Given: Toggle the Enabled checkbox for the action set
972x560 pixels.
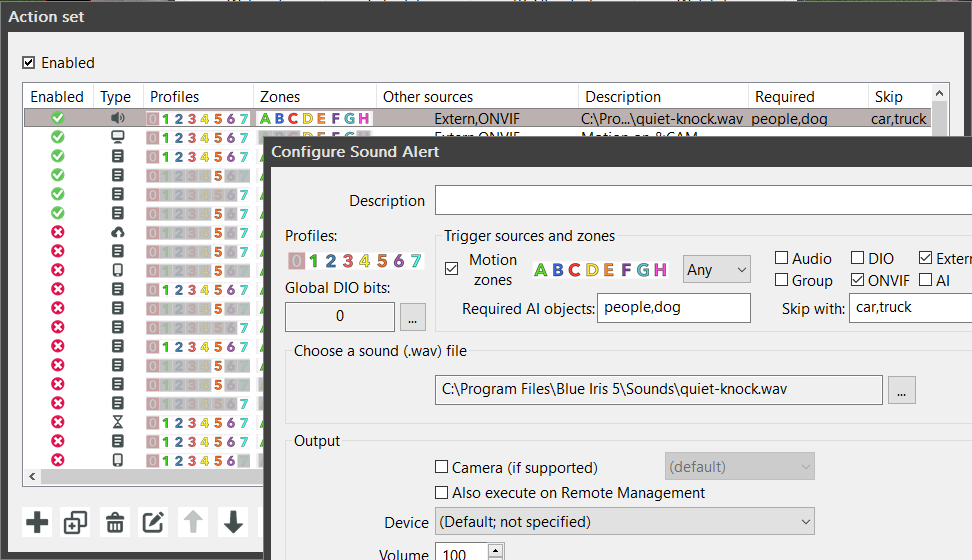Looking at the screenshot, I should tap(29, 63).
